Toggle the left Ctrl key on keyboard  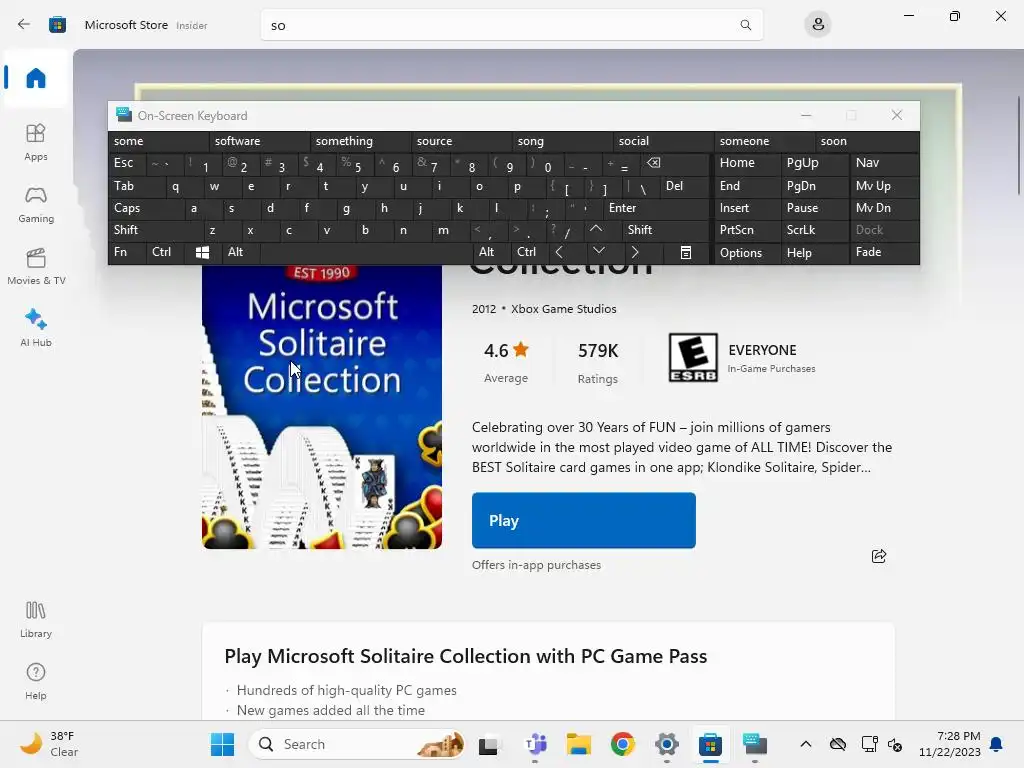(165, 252)
